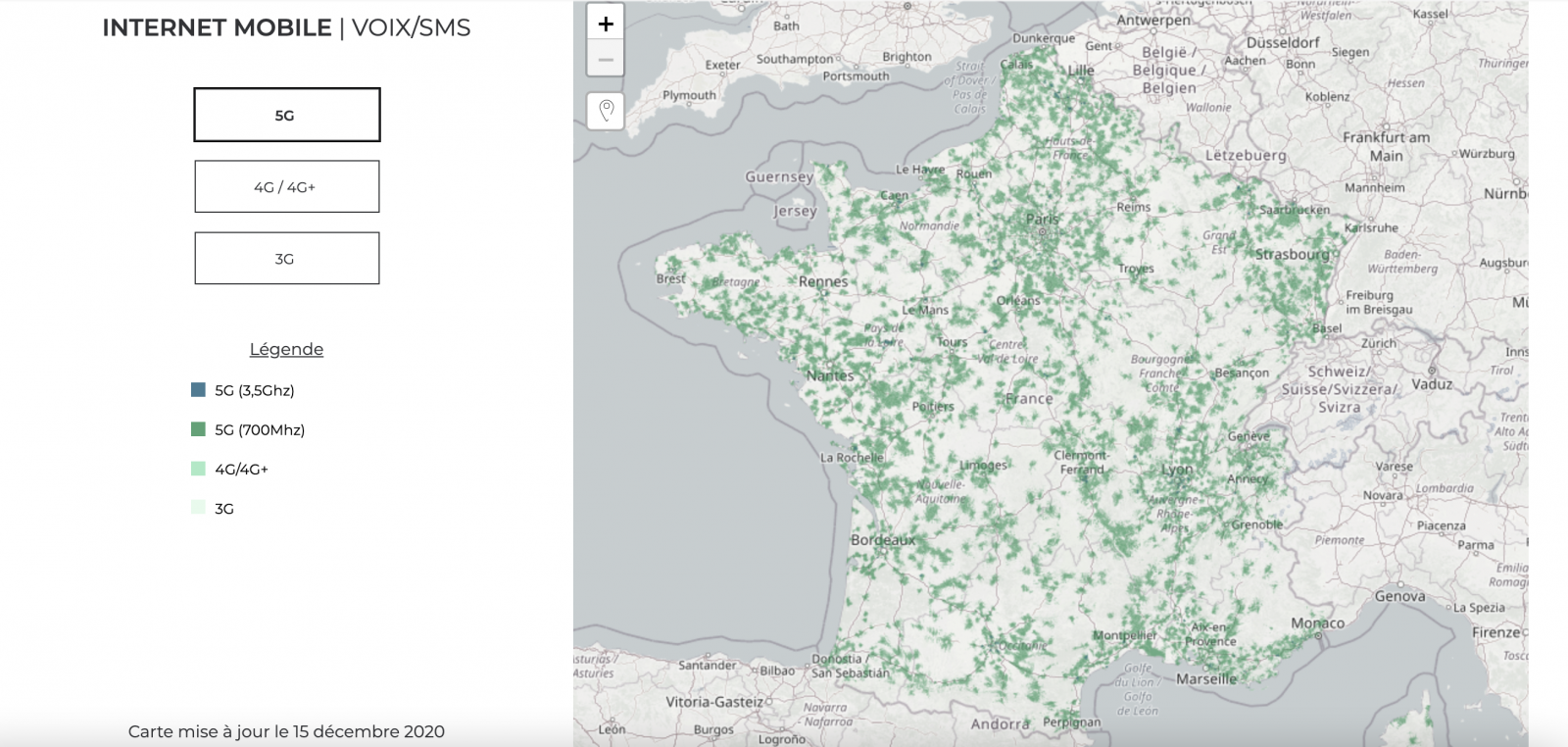Click Bordeaux label on the map
This screenshot has width=1568, height=747.
pos(883,540)
